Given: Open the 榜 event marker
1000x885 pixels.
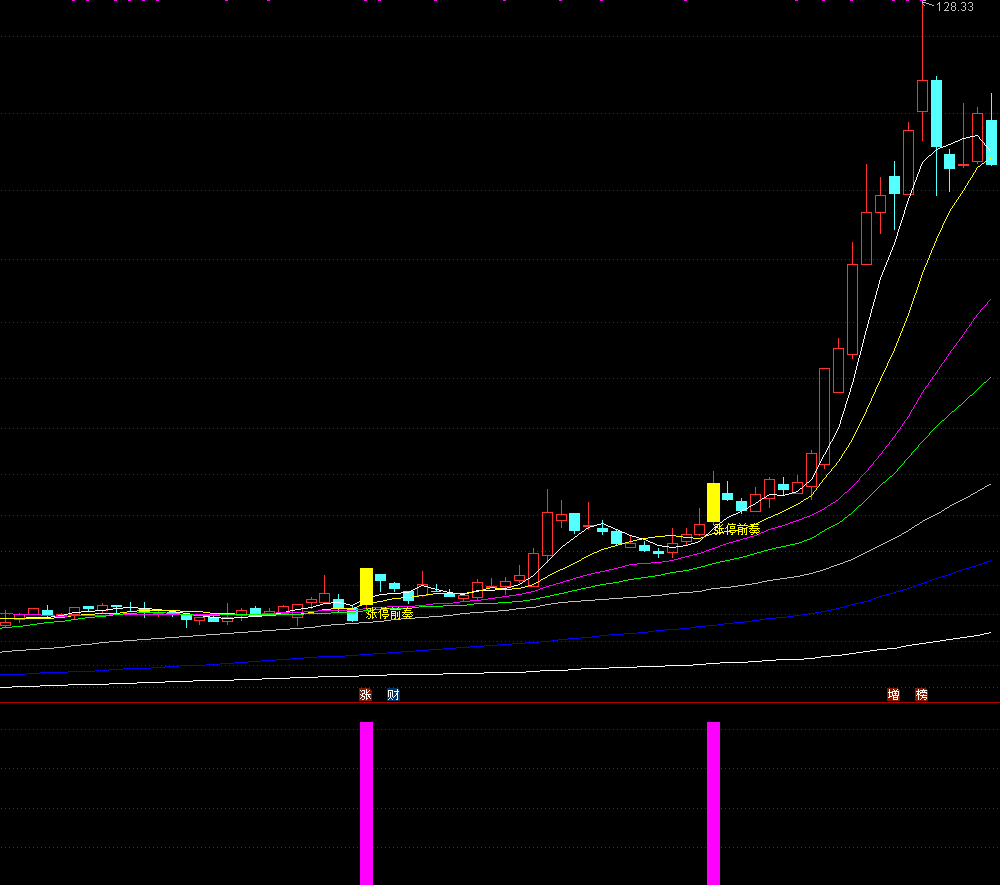Looking at the screenshot, I should [x=921, y=695].
